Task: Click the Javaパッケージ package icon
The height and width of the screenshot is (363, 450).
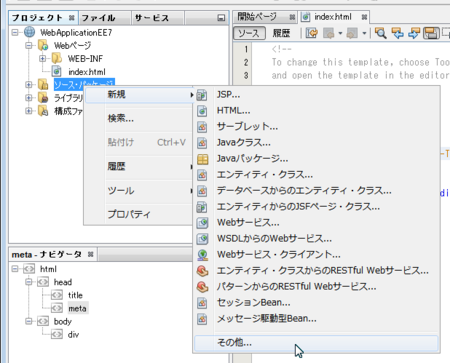Action: [202, 159]
